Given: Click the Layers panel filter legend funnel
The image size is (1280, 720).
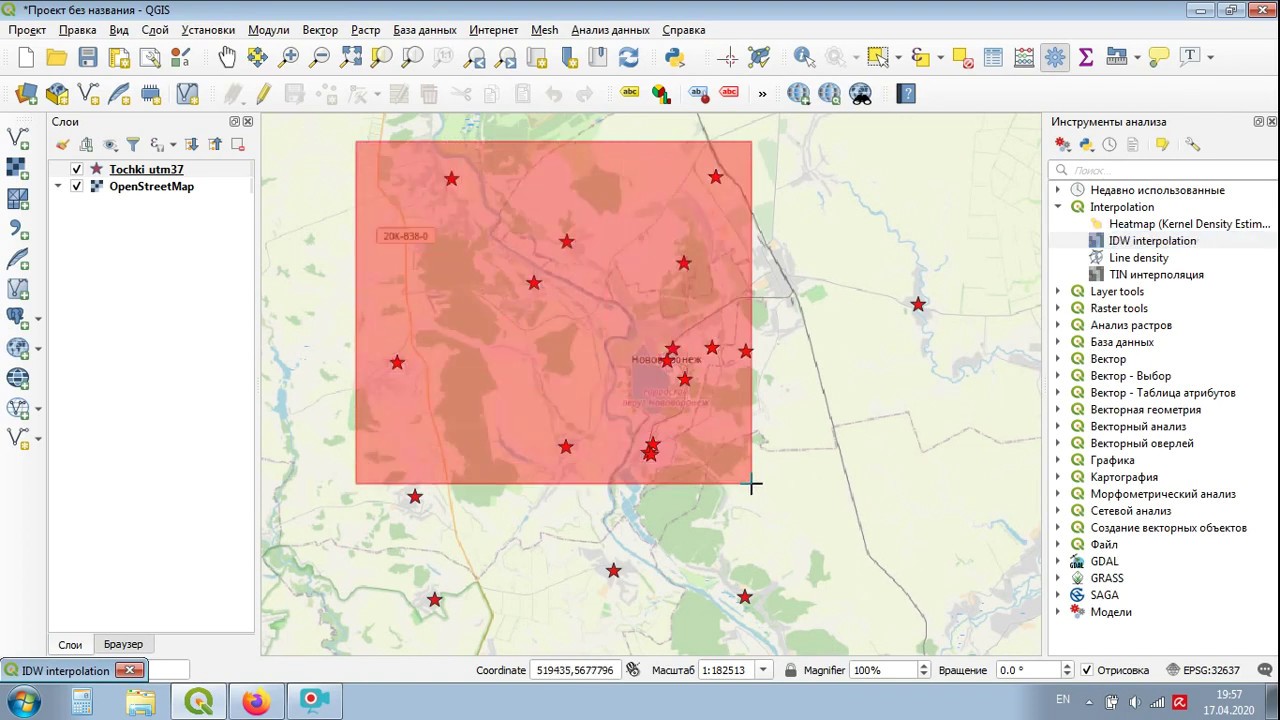Looking at the screenshot, I should pyautogui.click(x=133, y=145).
